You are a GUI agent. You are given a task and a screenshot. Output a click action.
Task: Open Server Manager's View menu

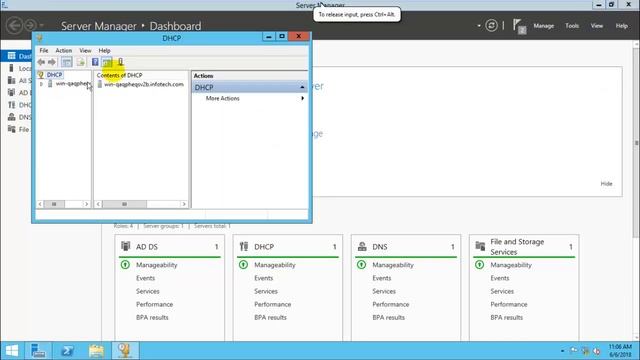coord(597,26)
